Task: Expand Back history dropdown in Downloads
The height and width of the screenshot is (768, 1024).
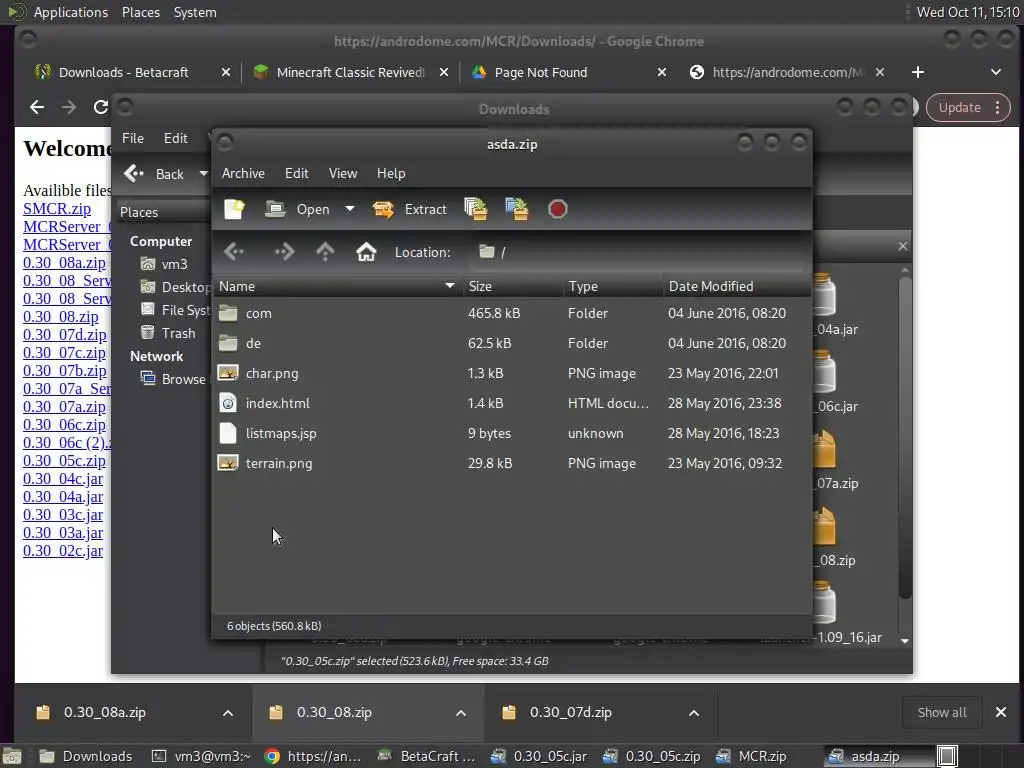Action: 203,174
